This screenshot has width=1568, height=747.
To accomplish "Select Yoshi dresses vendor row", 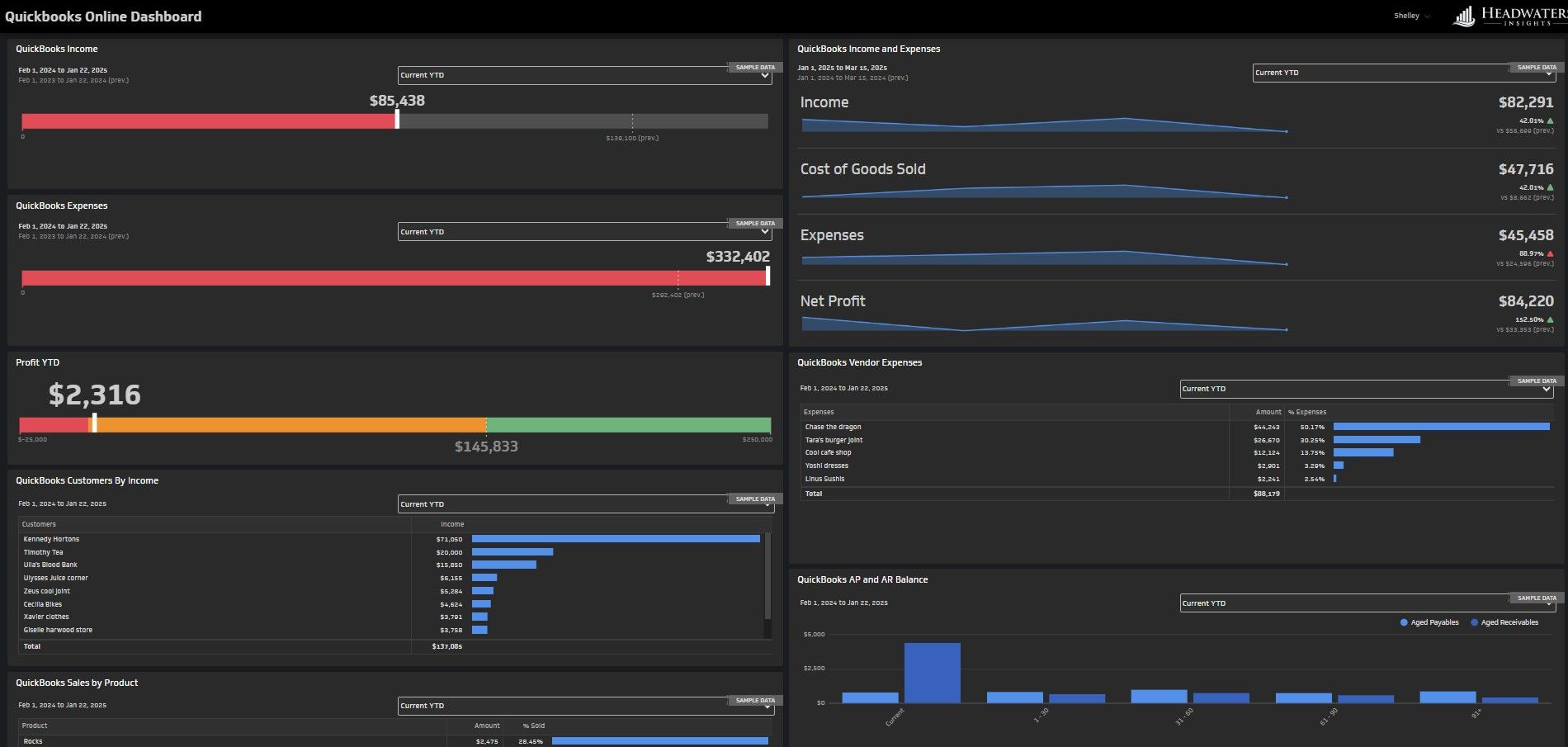I will tap(1177, 466).
